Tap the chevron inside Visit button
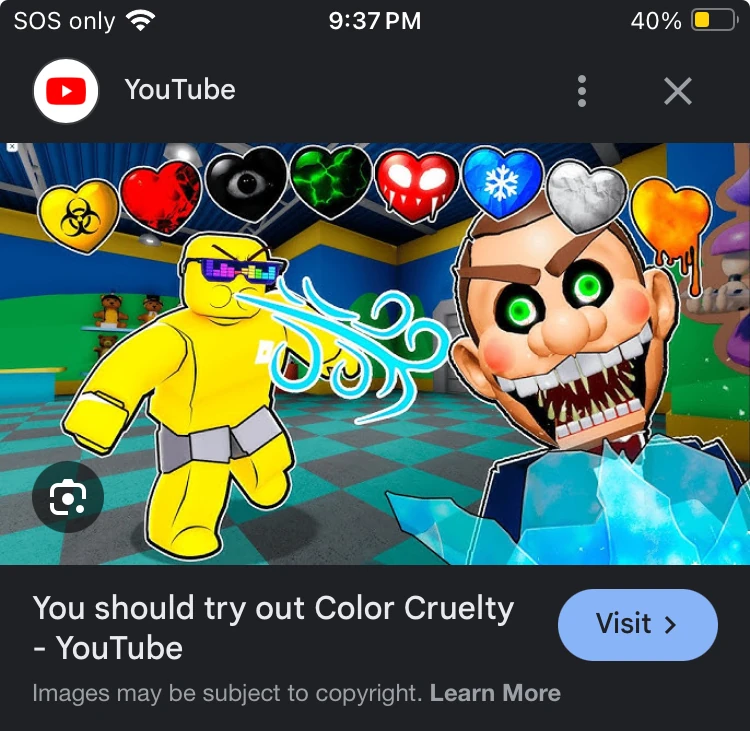Viewport: 750px width, 731px height. click(671, 625)
